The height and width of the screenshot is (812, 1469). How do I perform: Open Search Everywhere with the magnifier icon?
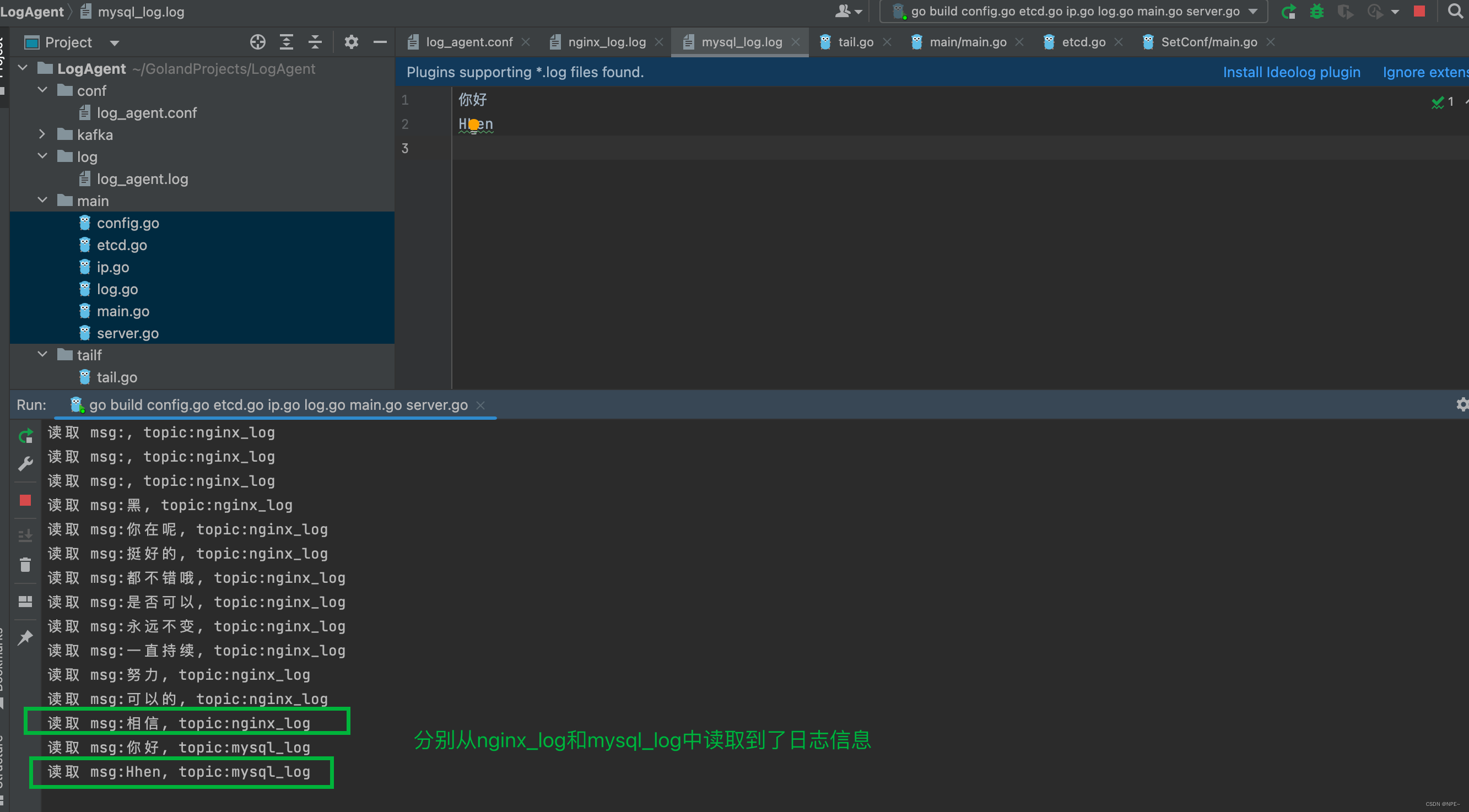[x=1455, y=12]
